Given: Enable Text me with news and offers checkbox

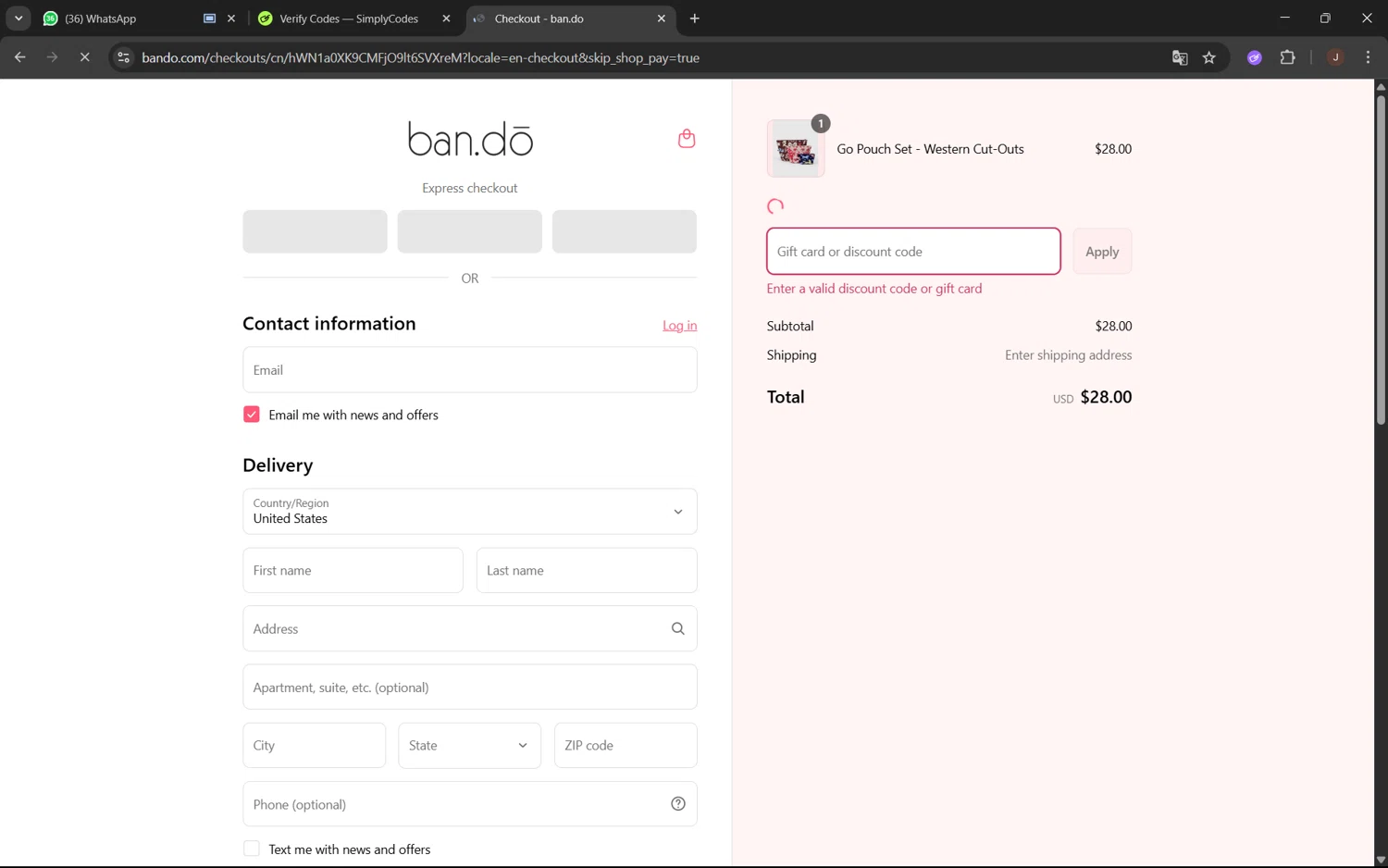Looking at the screenshot, I should (x=252, y=849).
